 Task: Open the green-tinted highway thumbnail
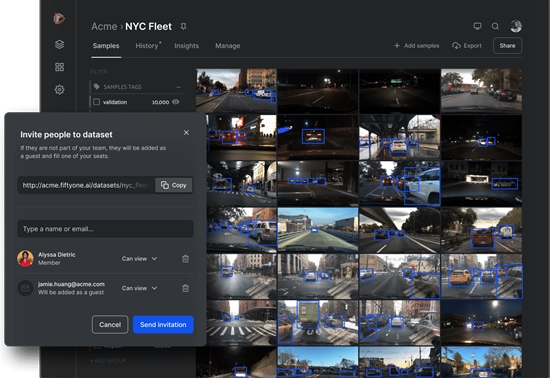coord(318,230)
